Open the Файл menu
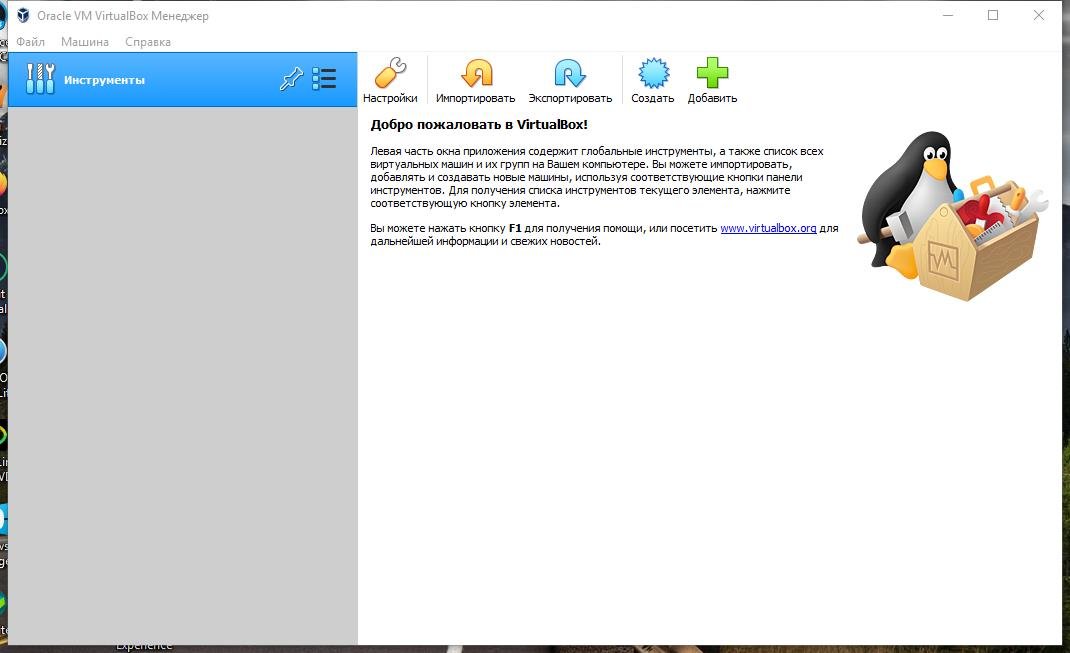This screenshot has width=1070, height=653. 31,42
